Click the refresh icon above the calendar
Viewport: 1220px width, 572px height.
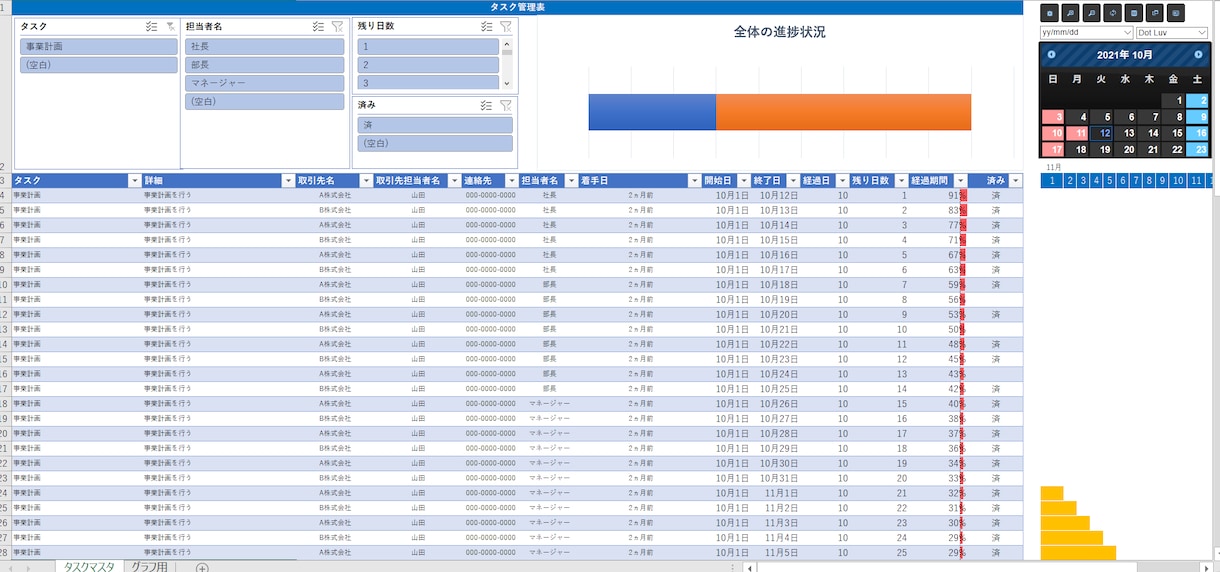[1113, 13]
